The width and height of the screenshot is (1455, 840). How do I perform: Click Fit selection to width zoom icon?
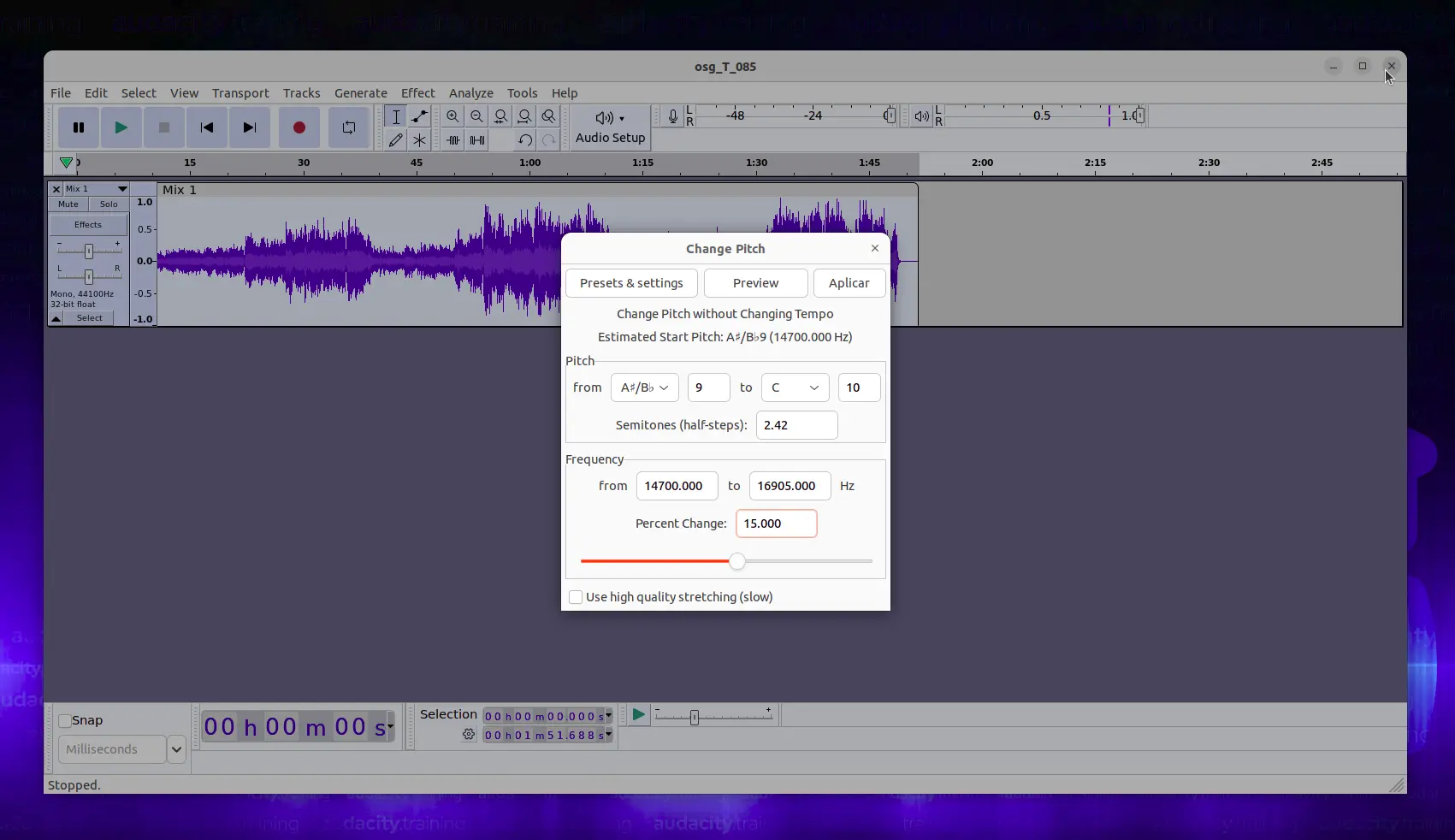click(501, 116)
